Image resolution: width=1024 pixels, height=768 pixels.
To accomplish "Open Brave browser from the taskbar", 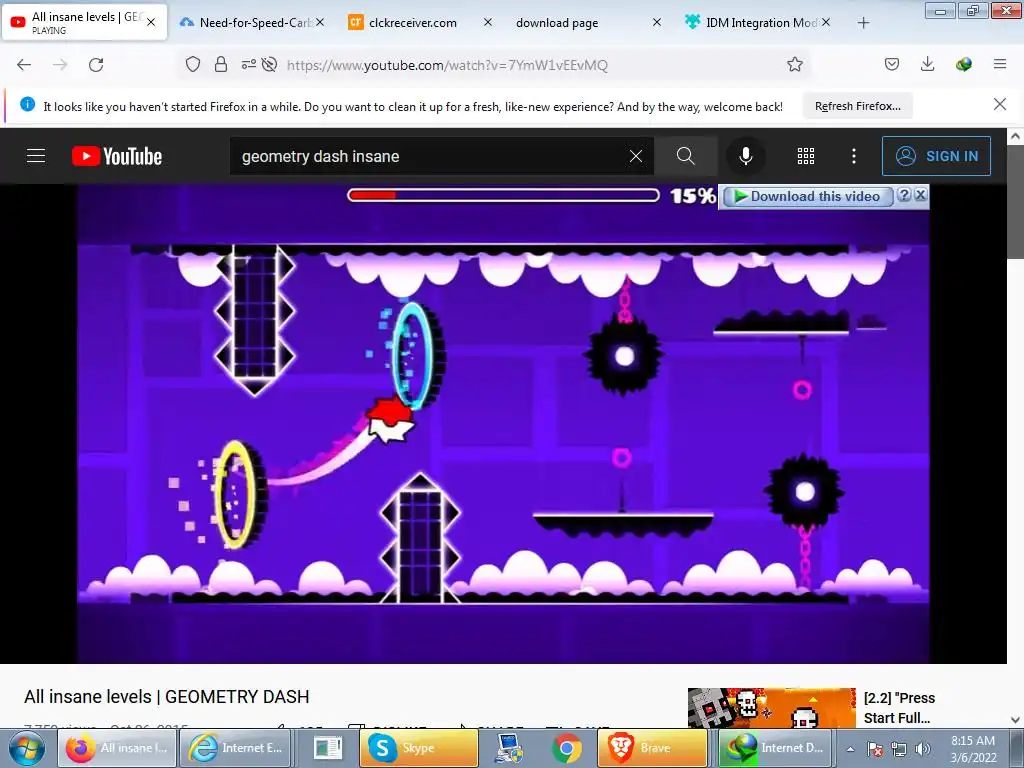I will tap(652, 748).
